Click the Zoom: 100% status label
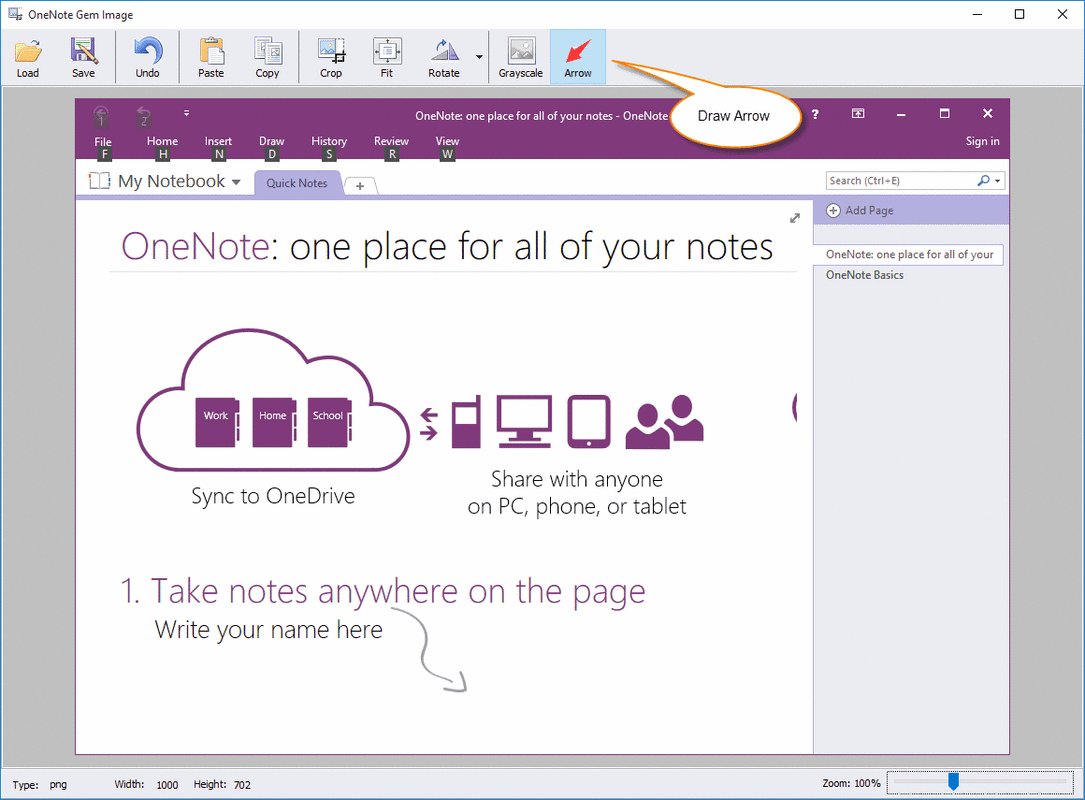This screenshot has width=1085, height=800. pos(851,783)
